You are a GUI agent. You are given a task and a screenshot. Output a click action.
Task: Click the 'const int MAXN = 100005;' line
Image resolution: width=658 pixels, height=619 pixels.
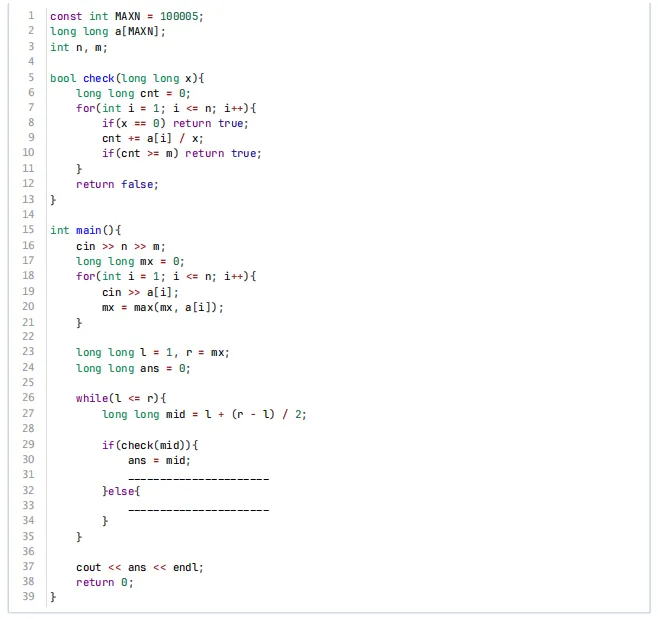point(127,16)
